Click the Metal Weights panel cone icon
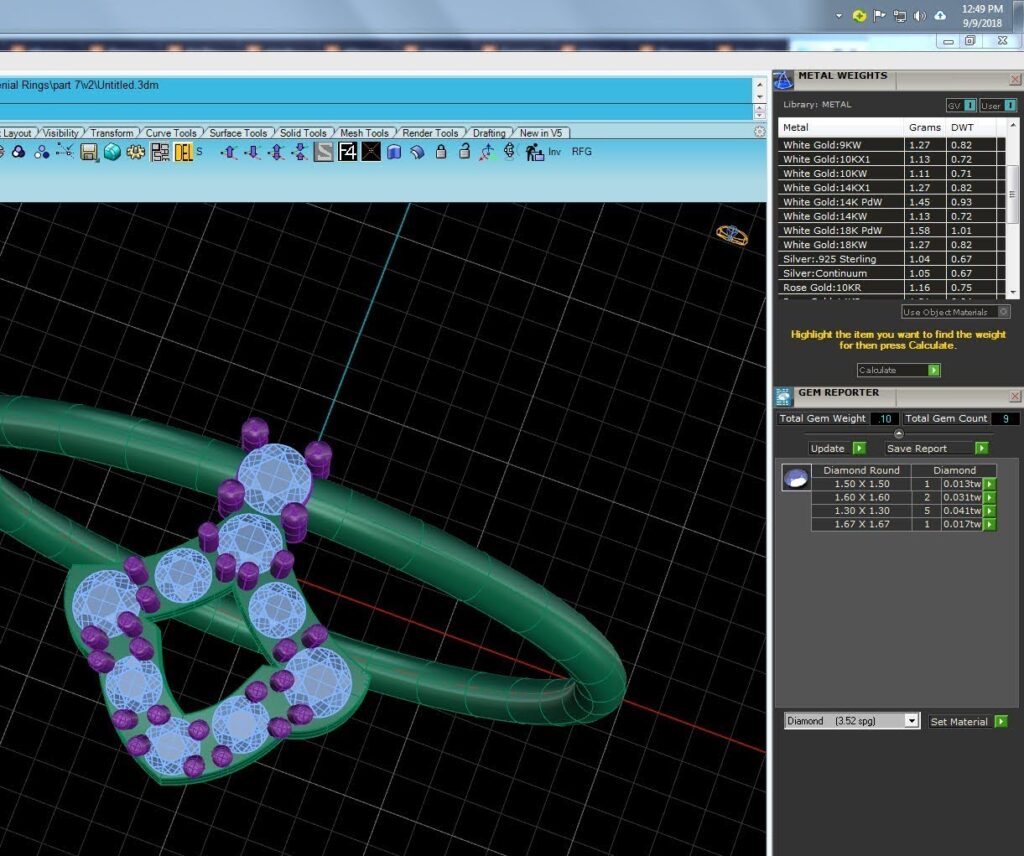 (783, 80)
